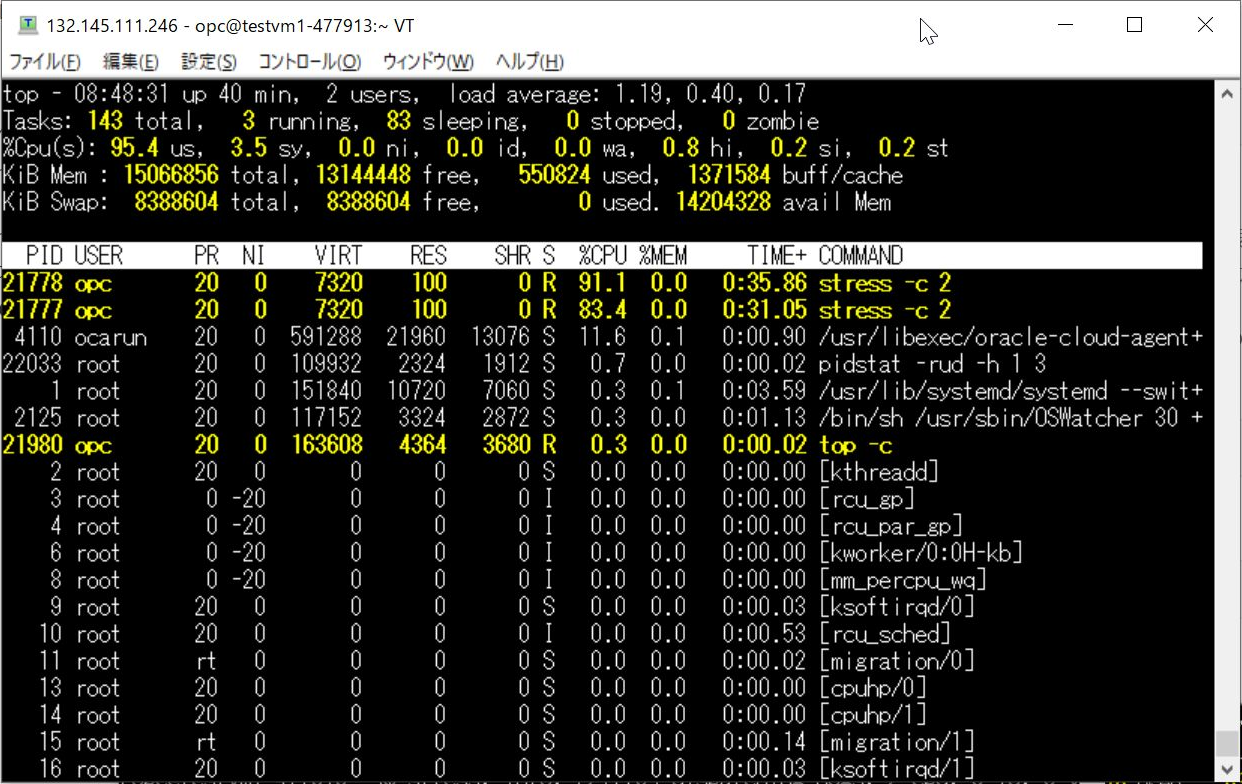The height and width of the screenshot is (784, 1242).
Task: Open the ファイル(F) menu
Action: click(44, 62)
